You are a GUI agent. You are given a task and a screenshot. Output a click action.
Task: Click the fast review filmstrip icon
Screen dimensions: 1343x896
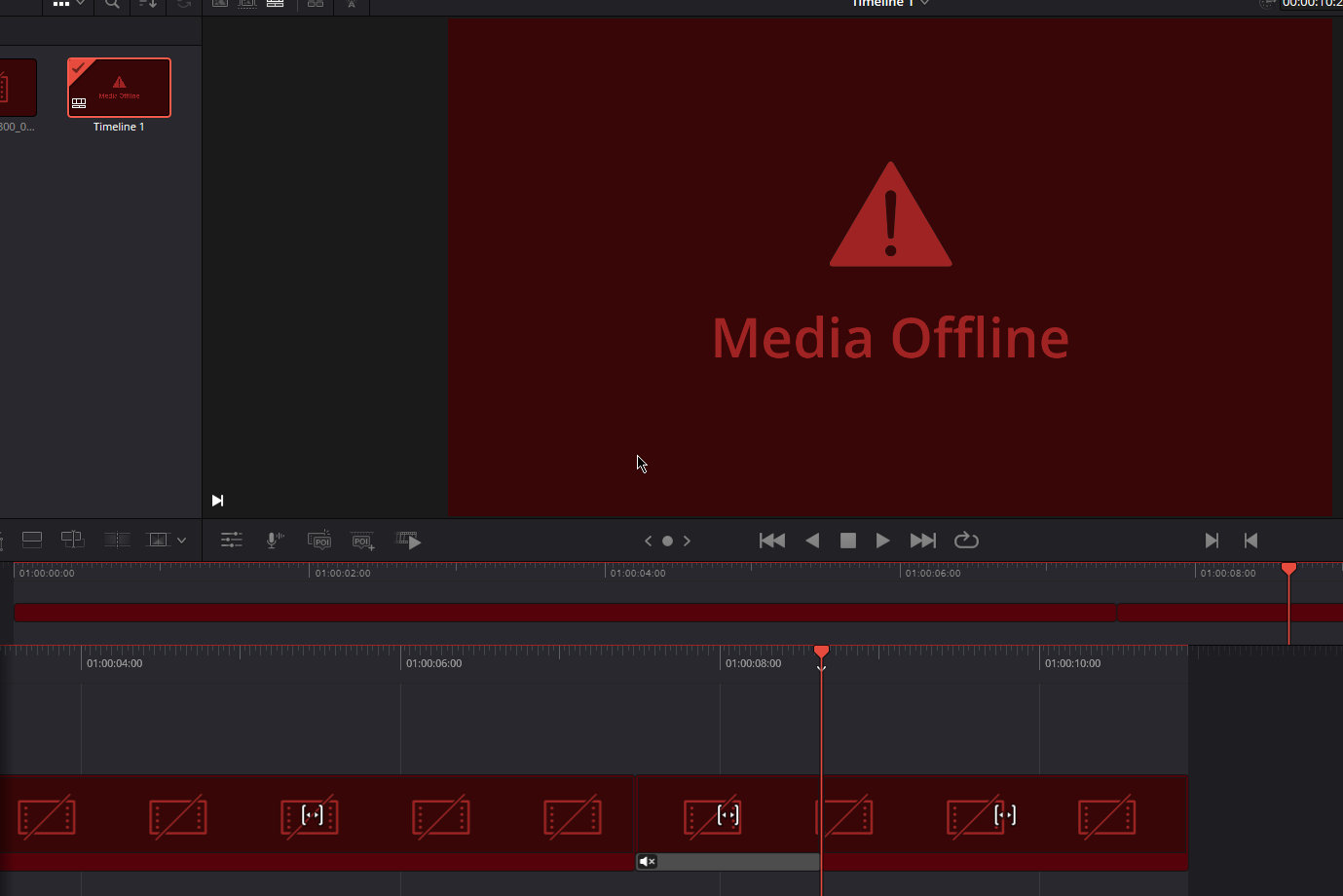(x=408, y=540)
